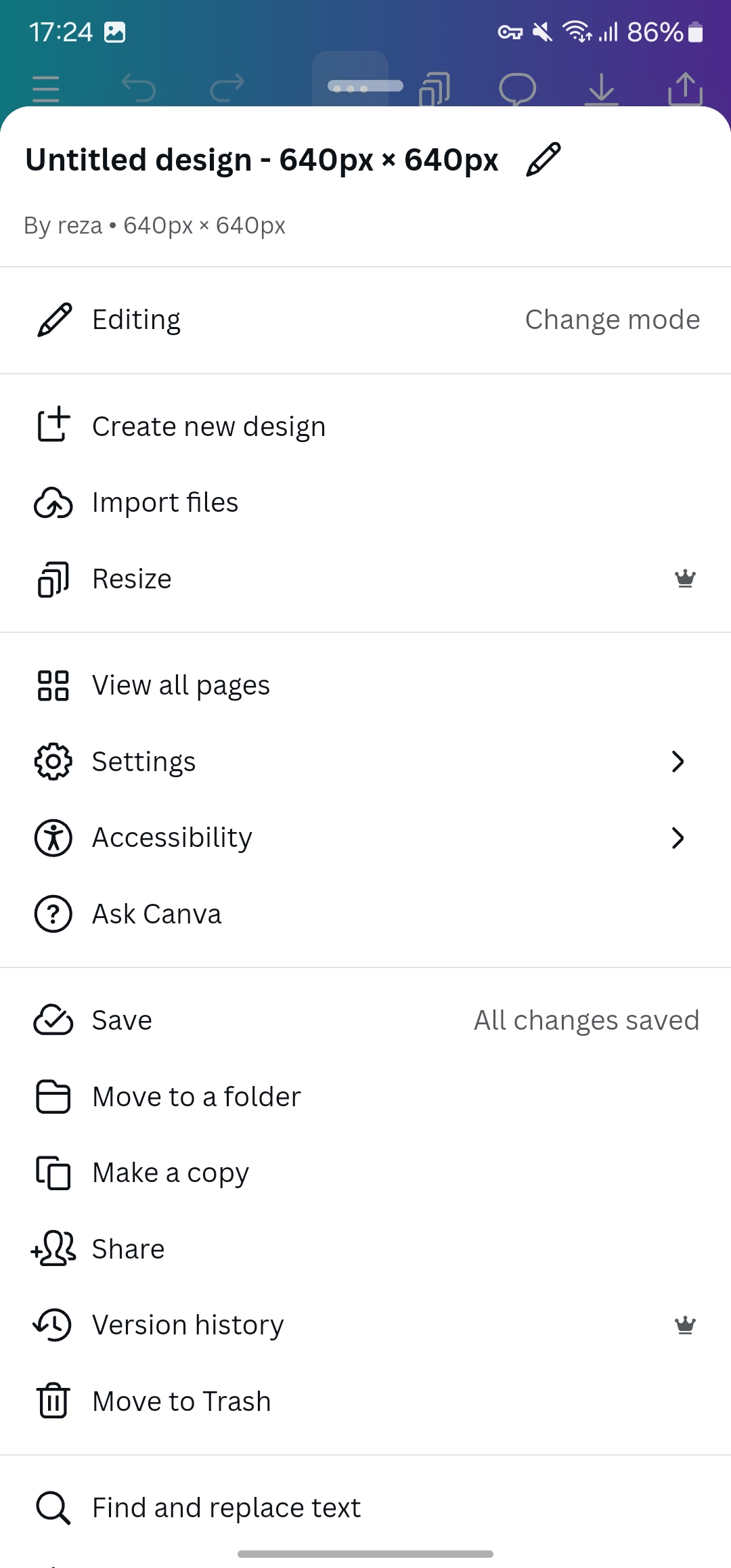This screenshot has width=731, height=1568.
Task: Tap the View all pages grid icon
Action: (53, 685)
